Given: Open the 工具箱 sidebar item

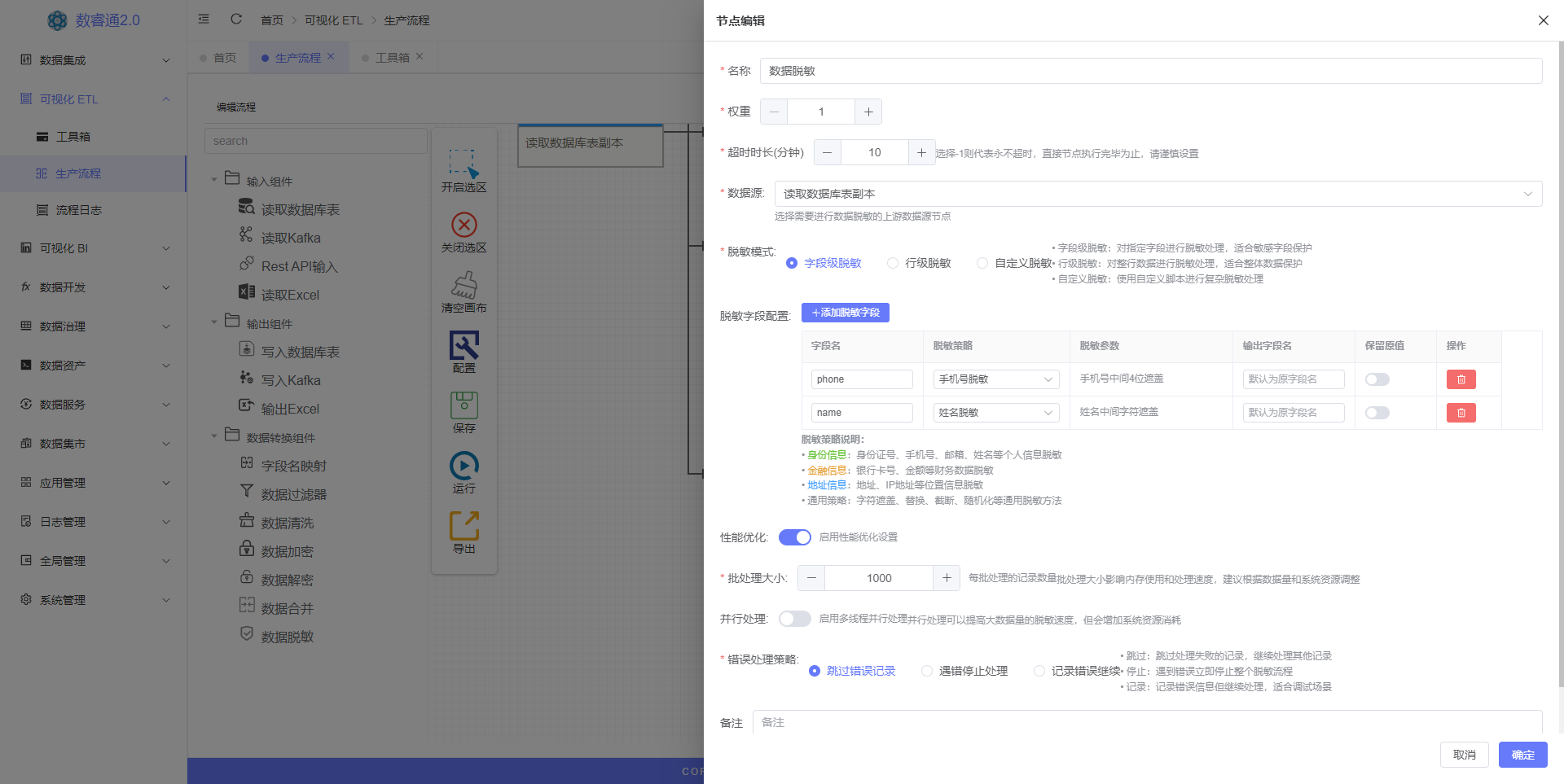Looking at the screenshot, I should click(94, 137).
